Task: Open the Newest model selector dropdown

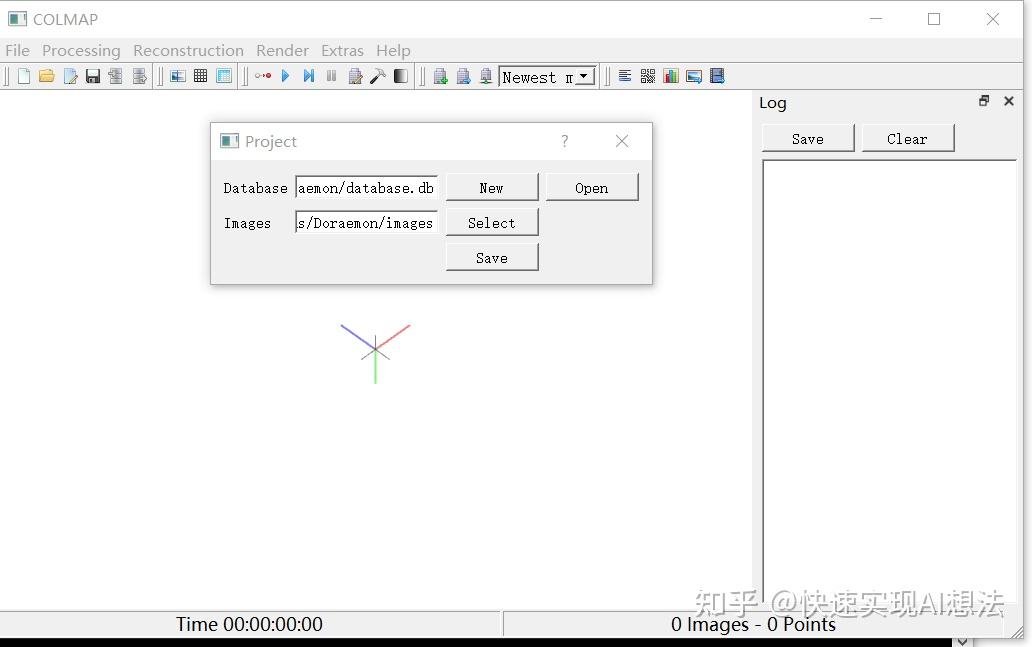Action: pos(584,75)
